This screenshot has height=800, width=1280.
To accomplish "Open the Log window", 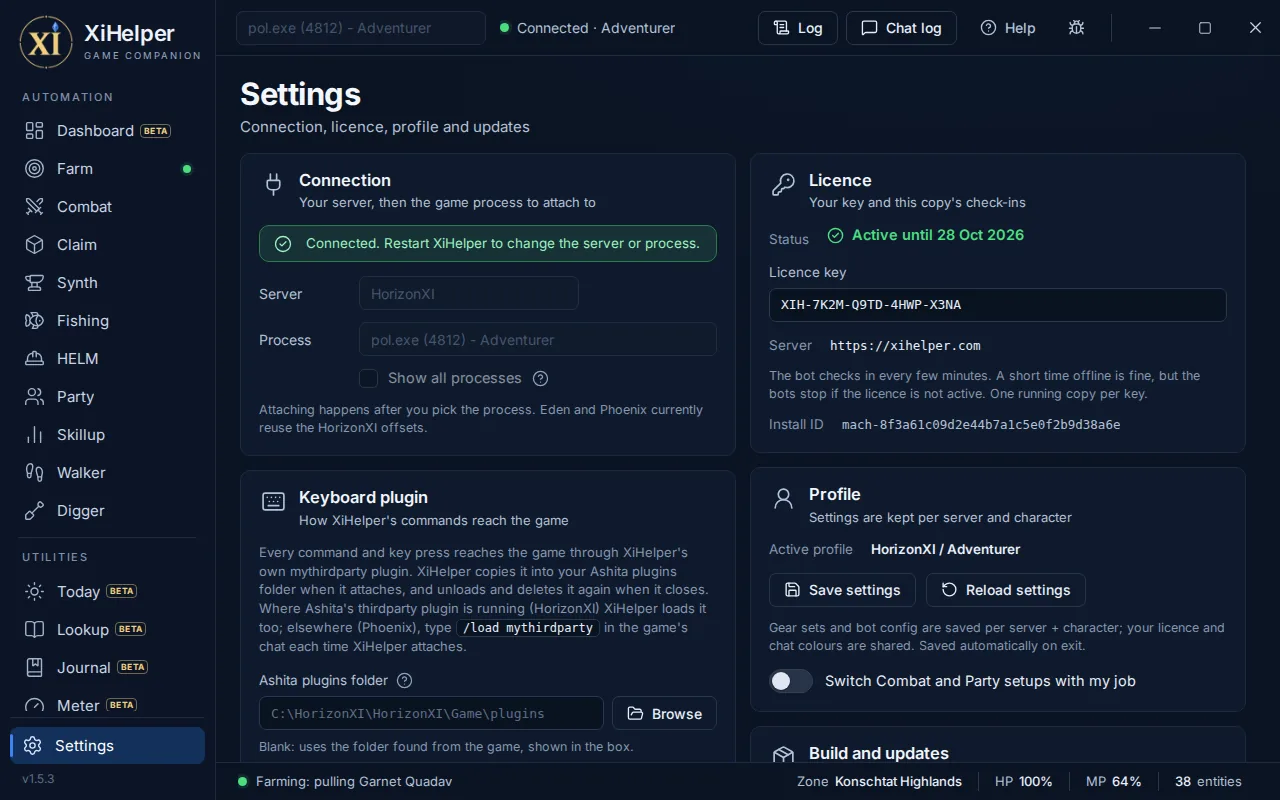I will click(x=797, y=28).
